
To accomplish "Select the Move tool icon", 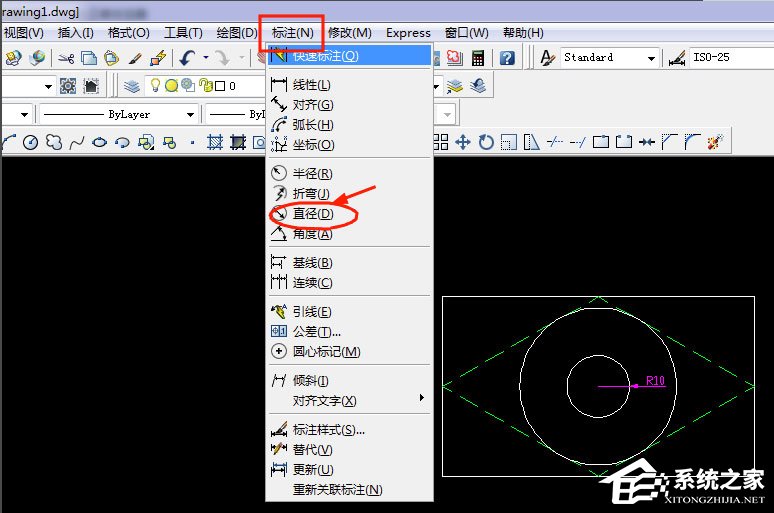I will [463, 142].
